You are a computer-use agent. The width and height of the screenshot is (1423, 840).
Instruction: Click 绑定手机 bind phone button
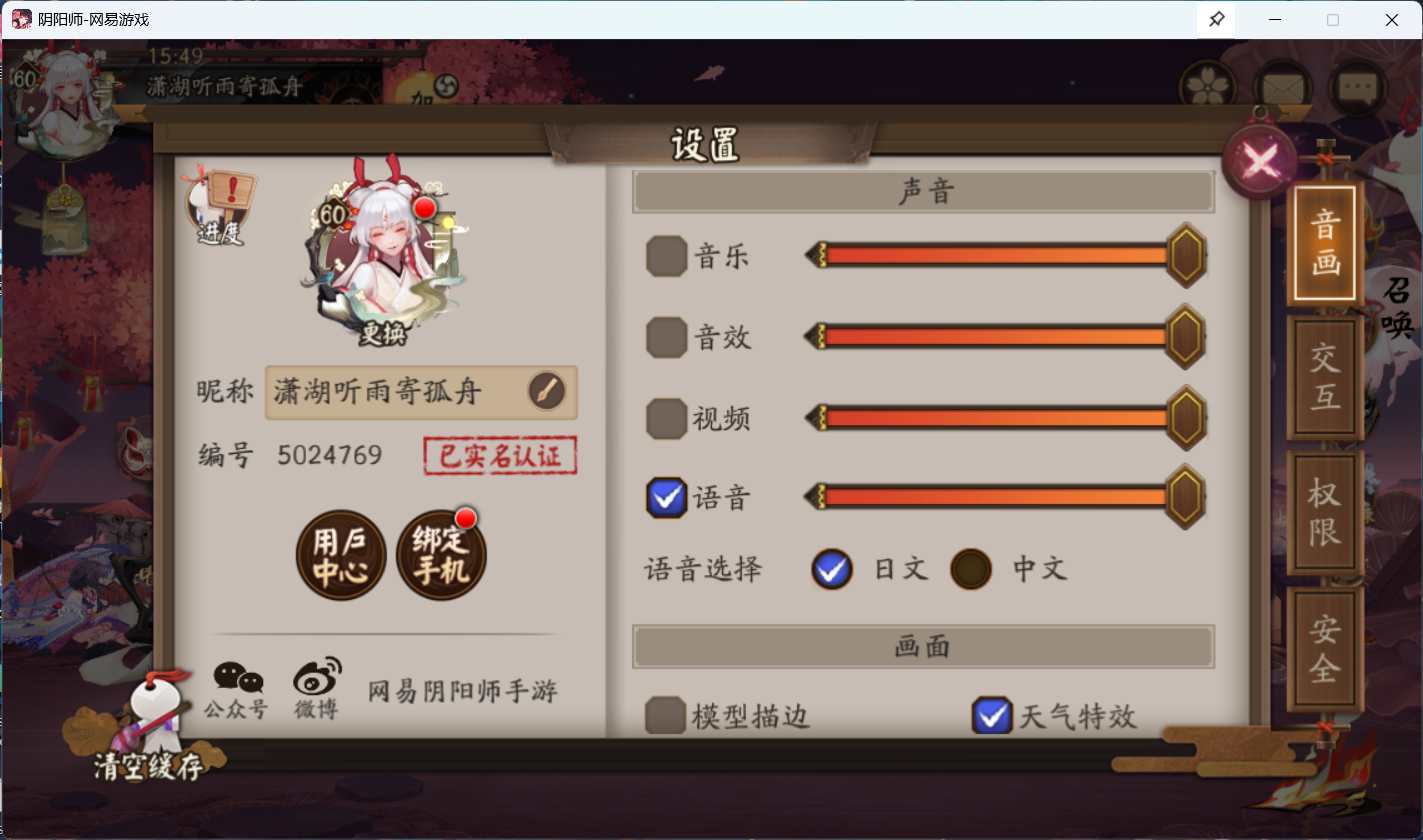tap(441, 556)
